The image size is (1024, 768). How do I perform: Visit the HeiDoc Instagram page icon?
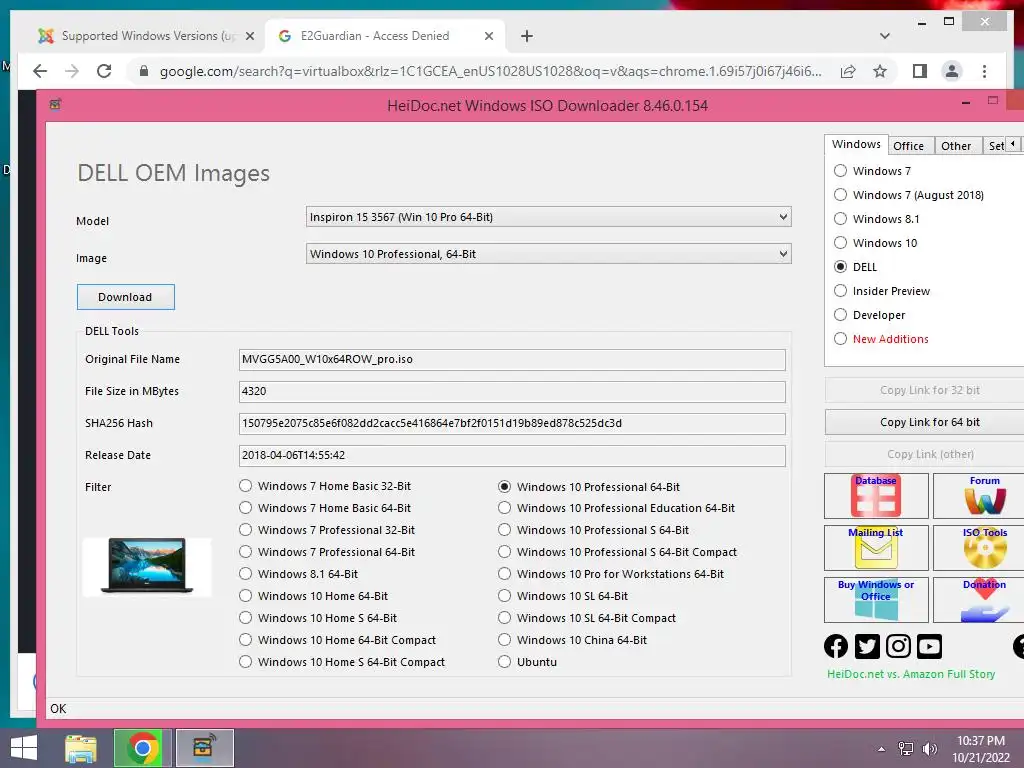coord(898,647)
